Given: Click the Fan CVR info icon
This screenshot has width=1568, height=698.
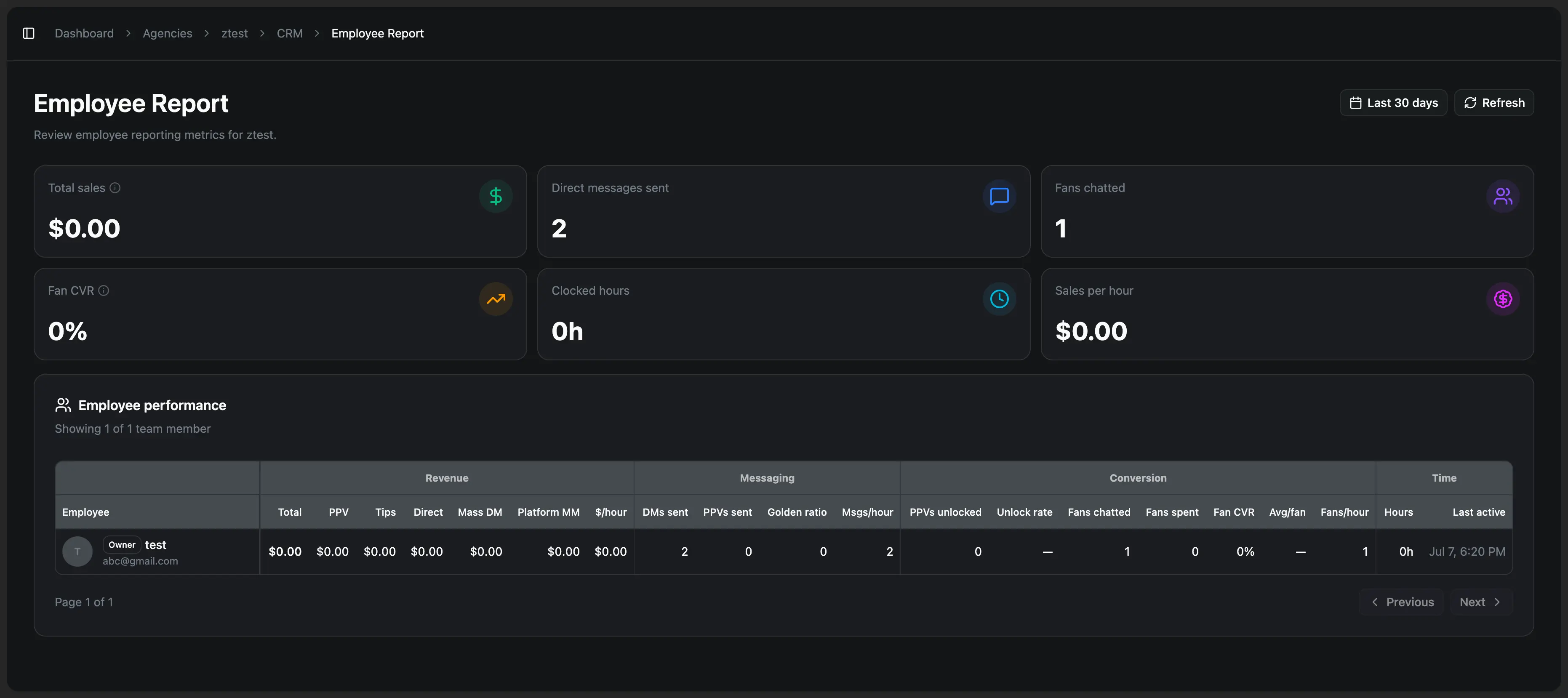Looking at the screenshot, I should (x=104, y=291).
